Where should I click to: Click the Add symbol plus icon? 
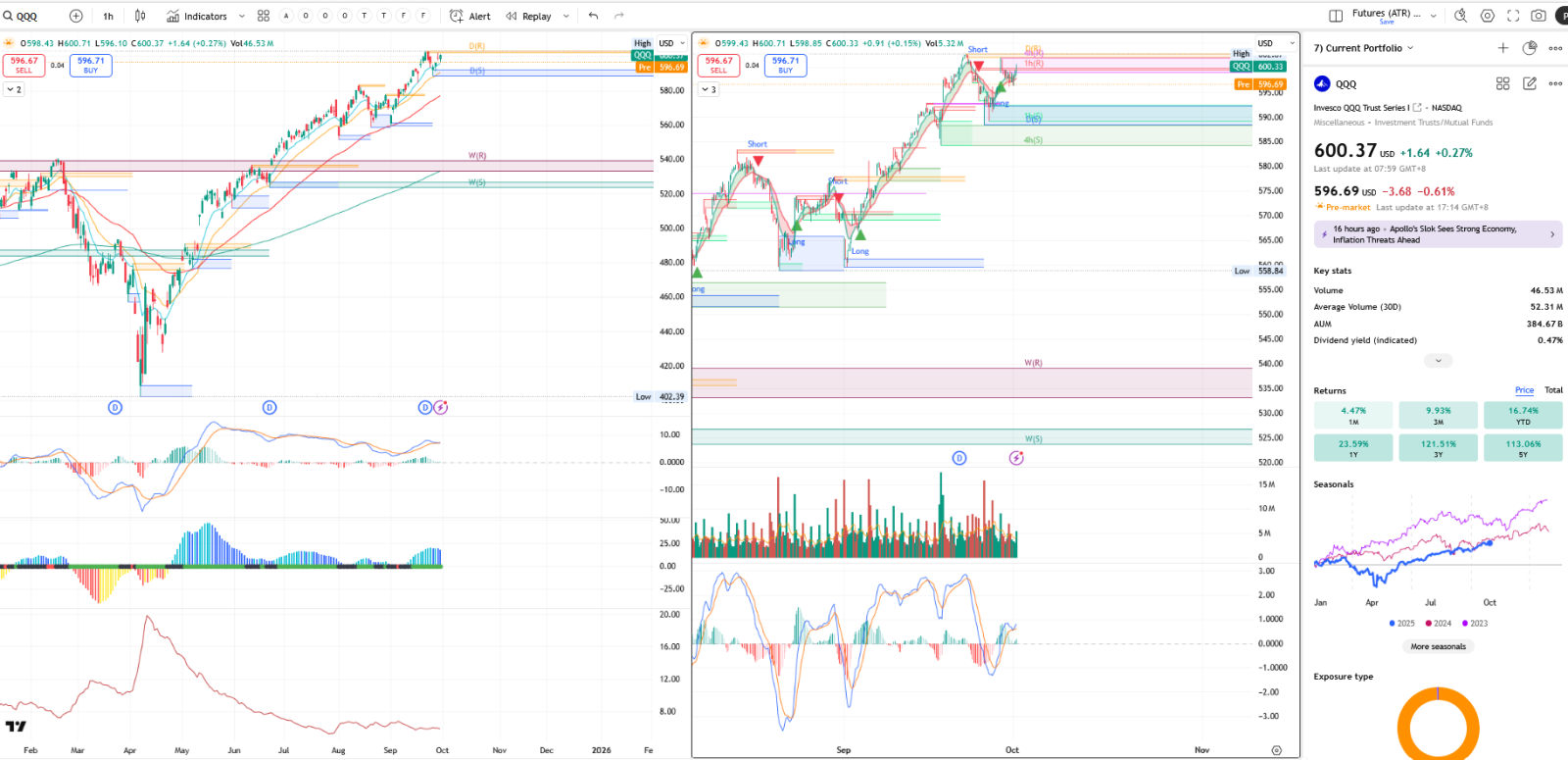76,16
